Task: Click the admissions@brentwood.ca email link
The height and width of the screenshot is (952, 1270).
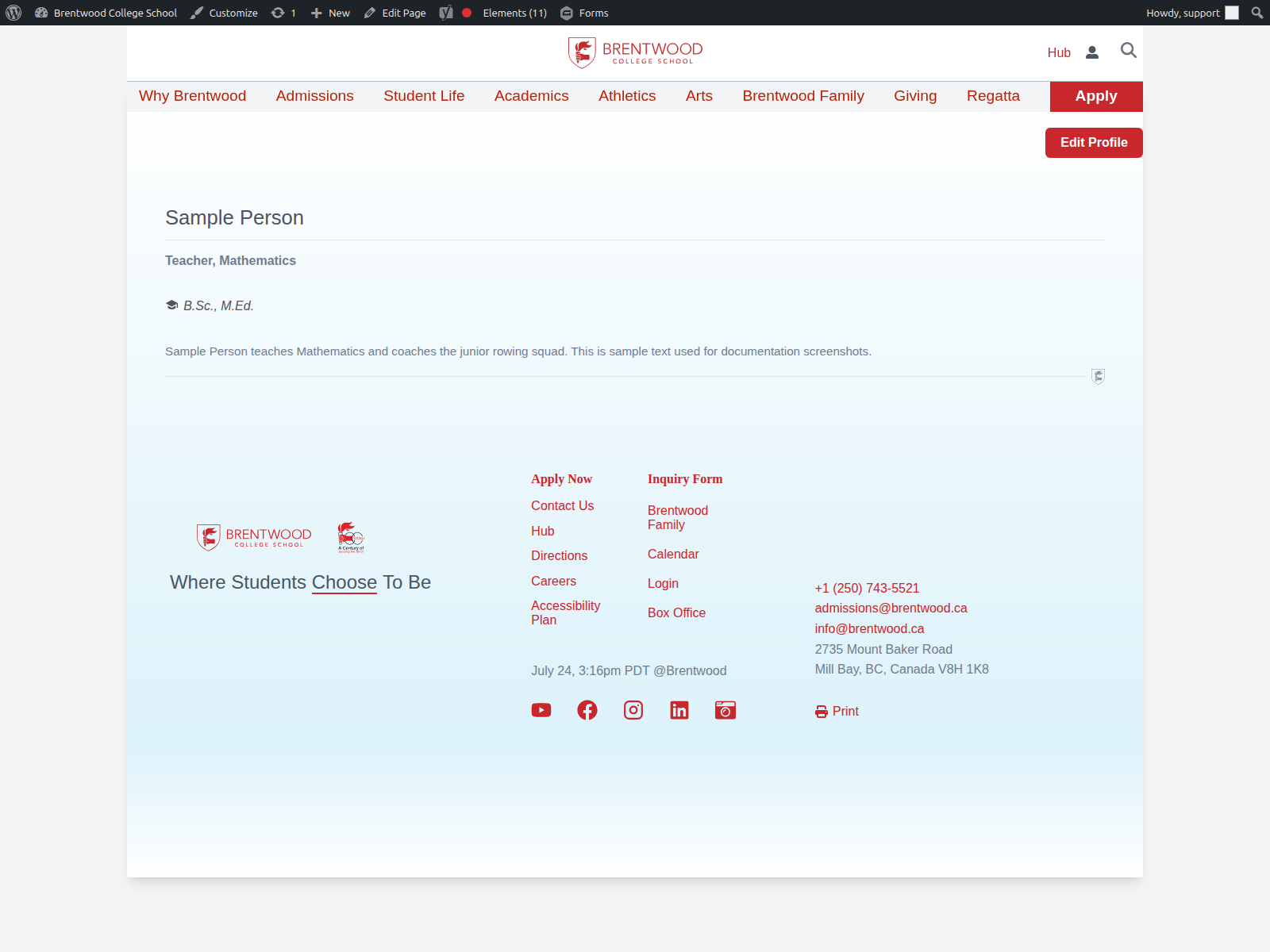Action: pyautogui.click(x=891, y=608)
